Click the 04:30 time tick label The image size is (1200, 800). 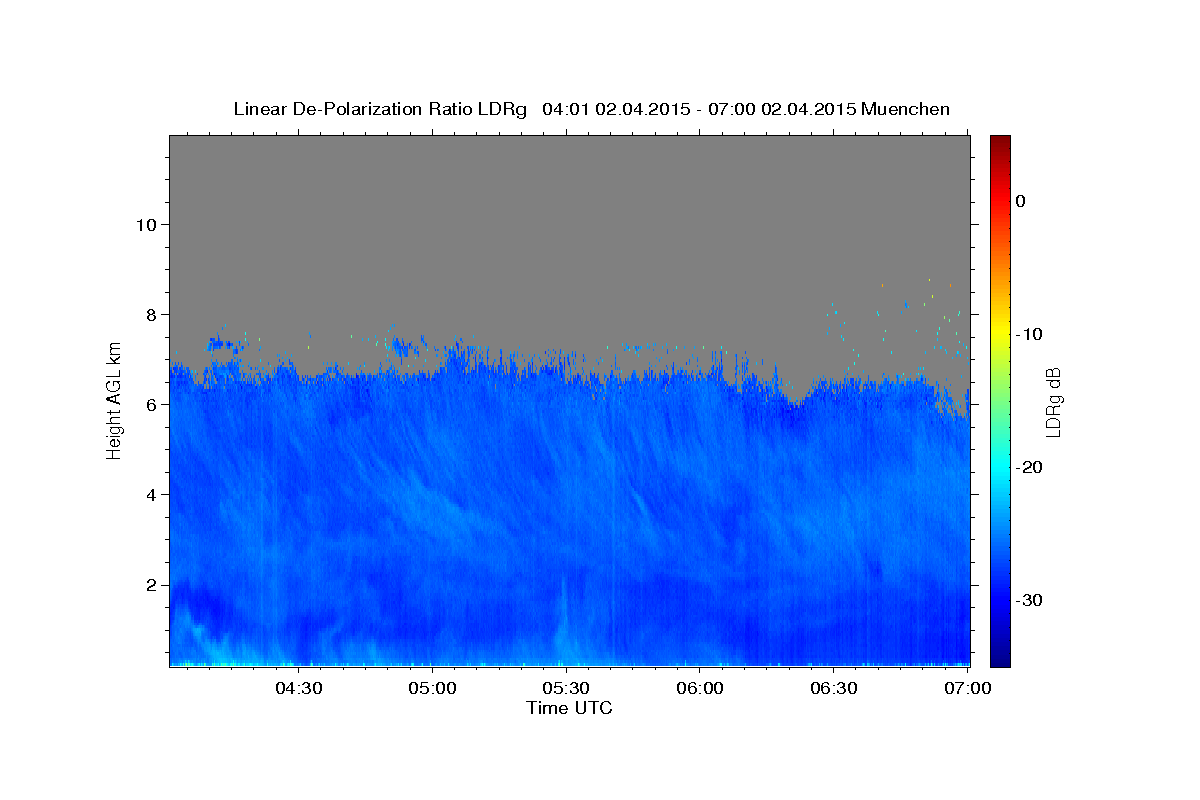(298, 688)
